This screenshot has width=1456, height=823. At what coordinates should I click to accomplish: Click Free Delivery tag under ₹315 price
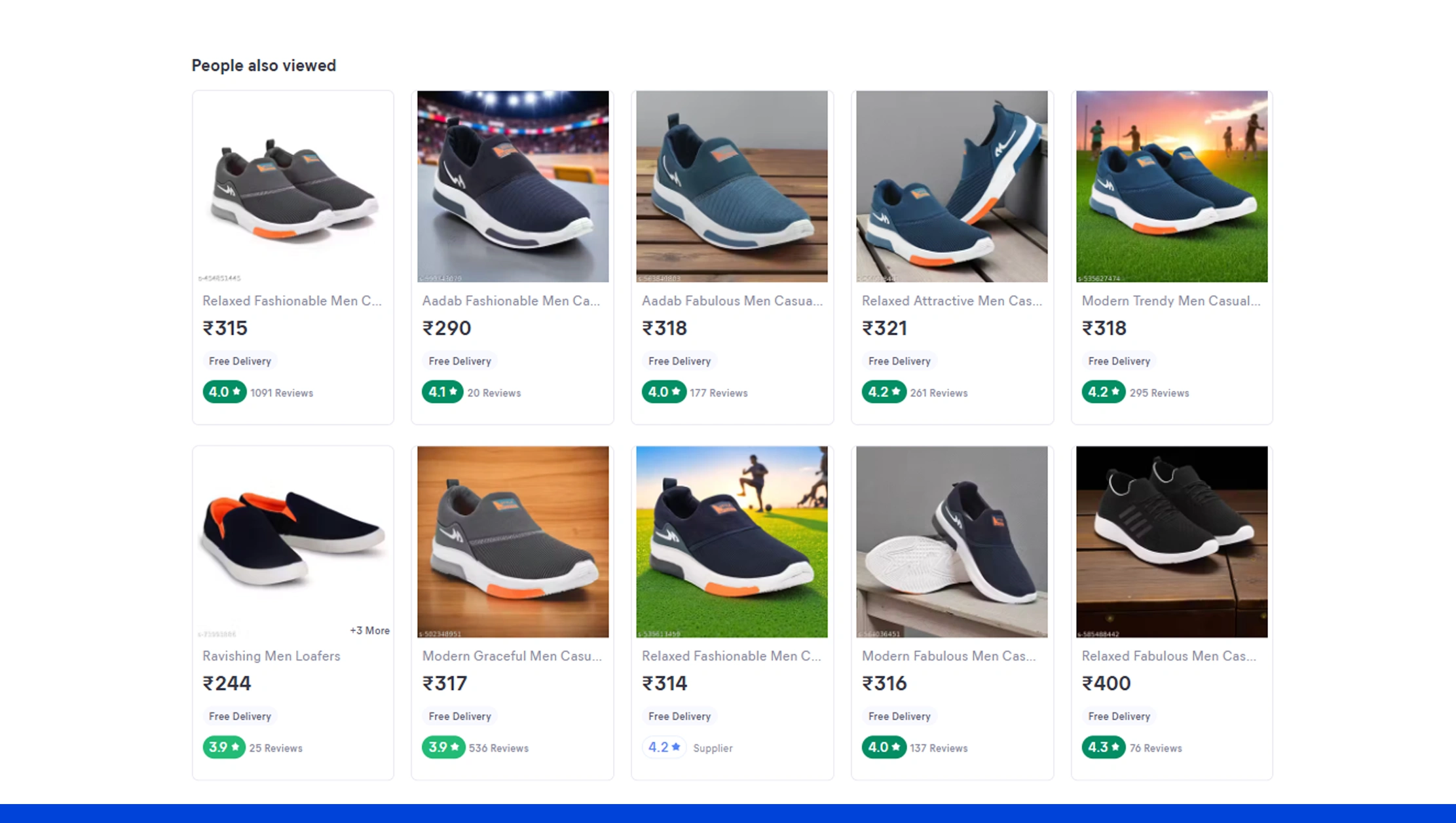(x=240, y=361)
